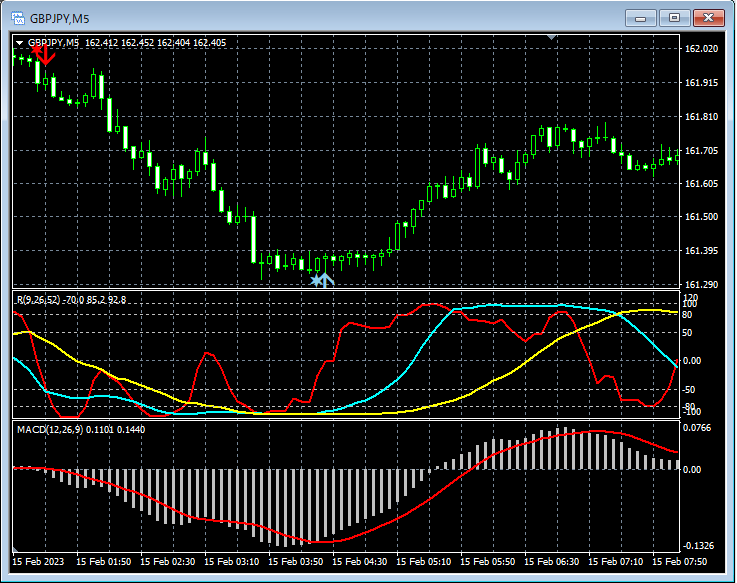Screen dimensions: 737x583
Task: Click the blue up arrow buy signal
Action: pos(326,280)
